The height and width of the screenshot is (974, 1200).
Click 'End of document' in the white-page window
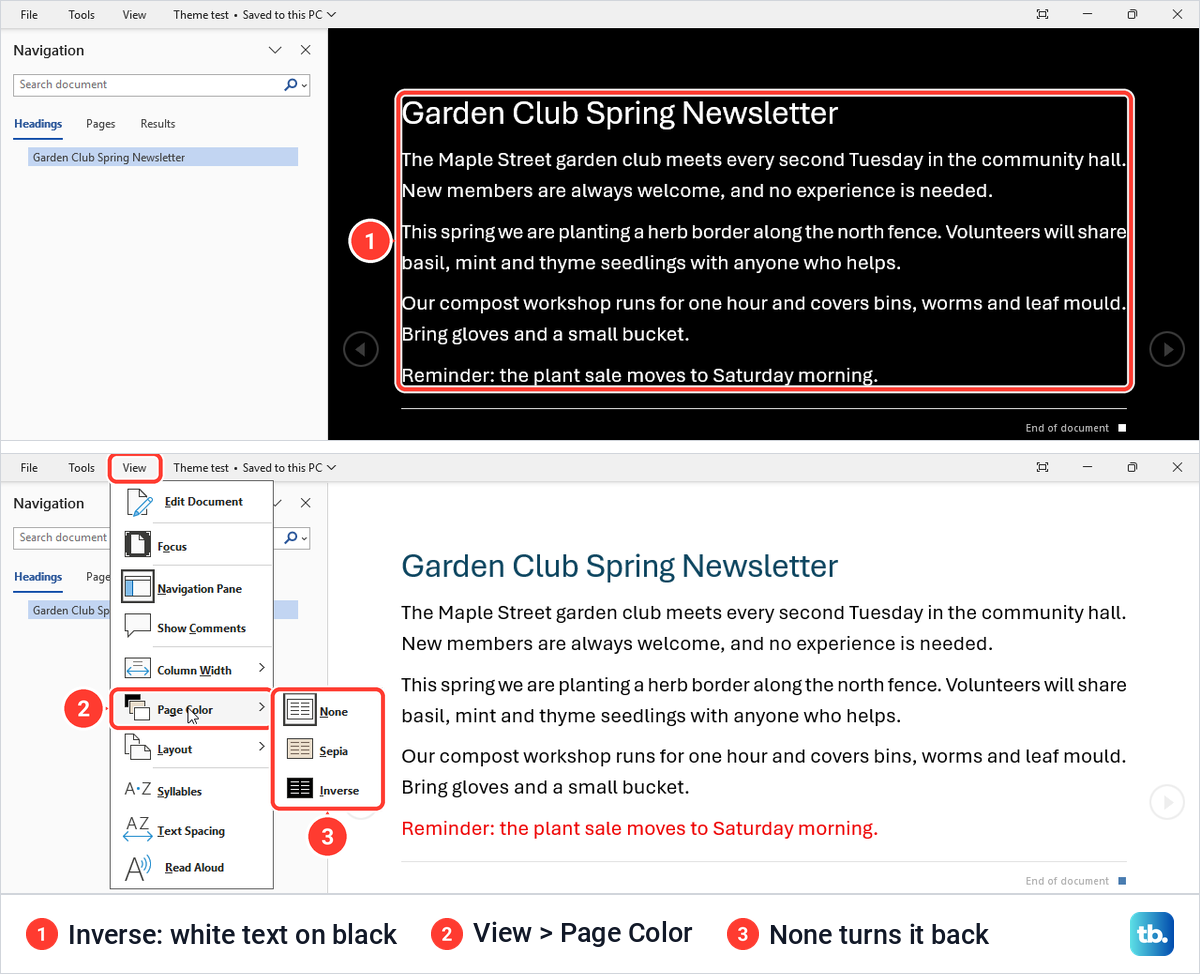pos(1067,881)
